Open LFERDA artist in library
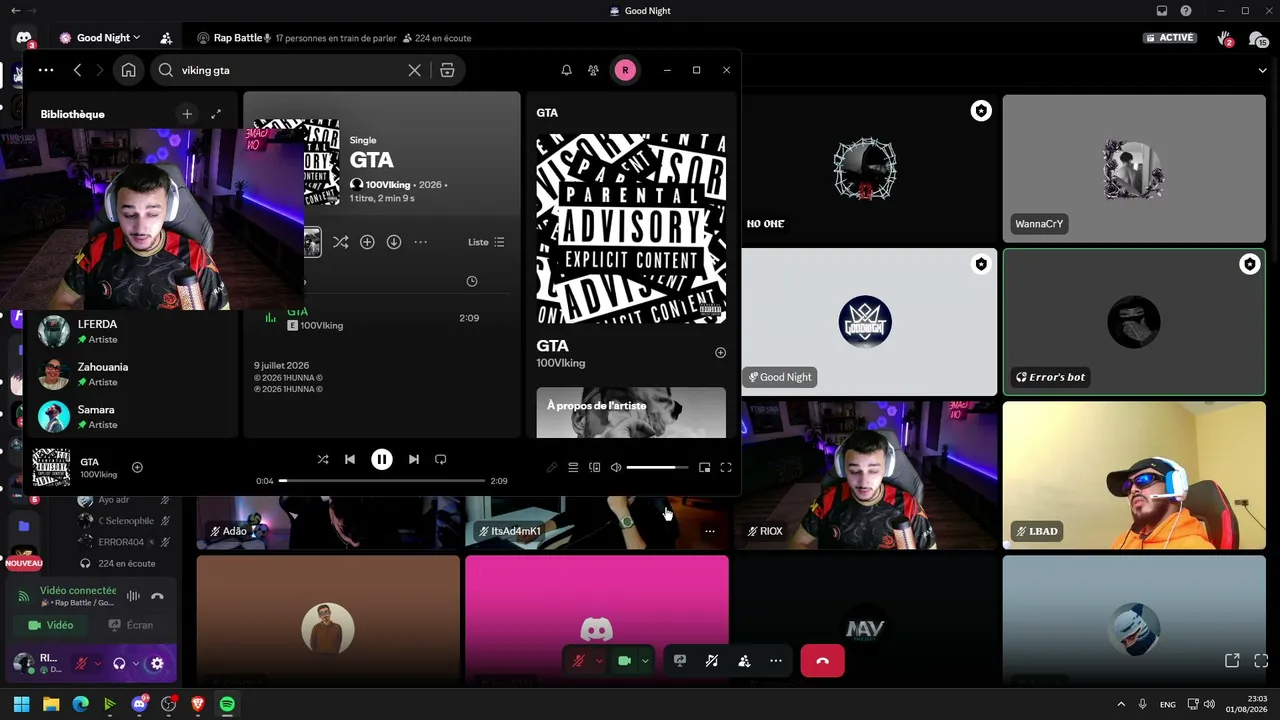This screenshot has height=720, width=1280. [x=131, y=331]
